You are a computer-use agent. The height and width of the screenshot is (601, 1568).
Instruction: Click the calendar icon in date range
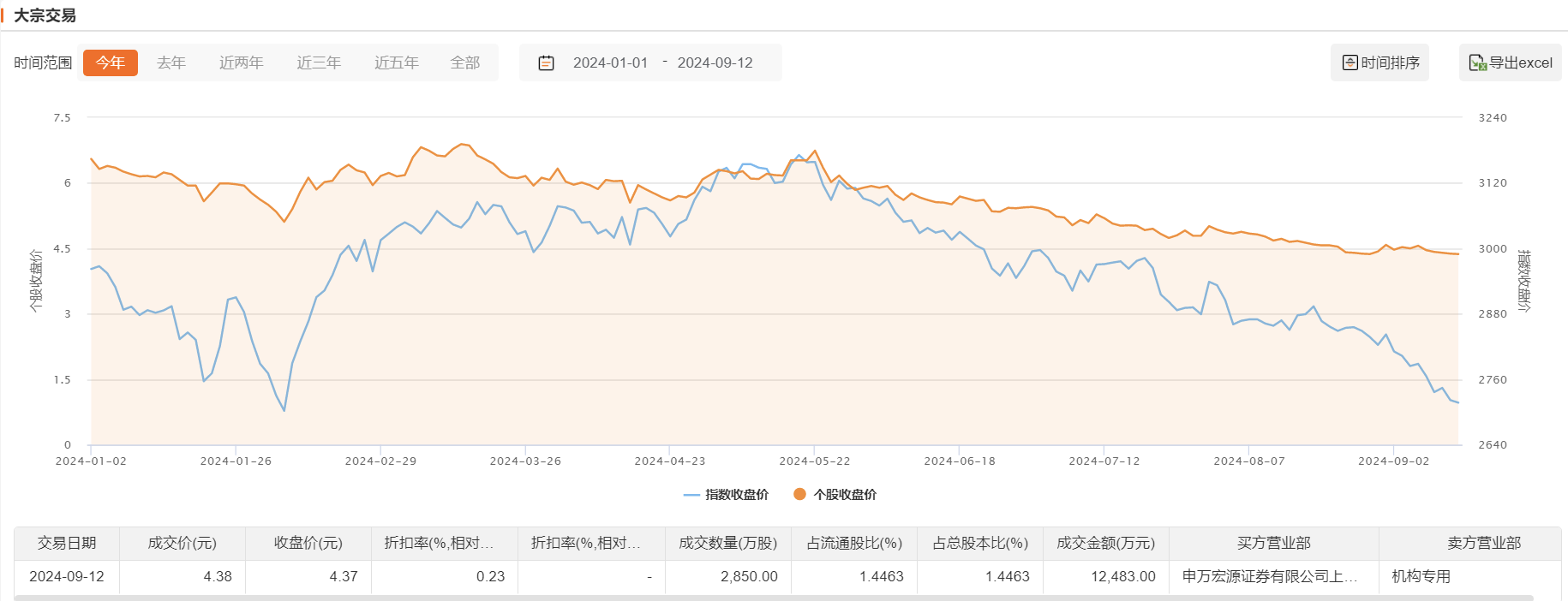[546, 63]
